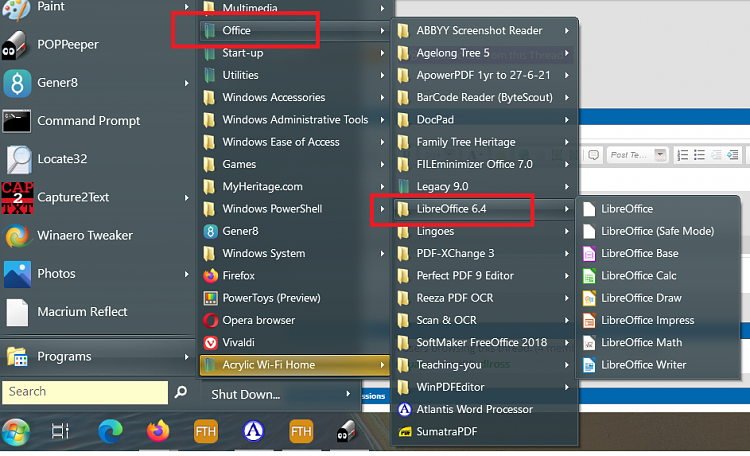
Task: Expand Windows Ease of Access arrow
Action: 382,142
